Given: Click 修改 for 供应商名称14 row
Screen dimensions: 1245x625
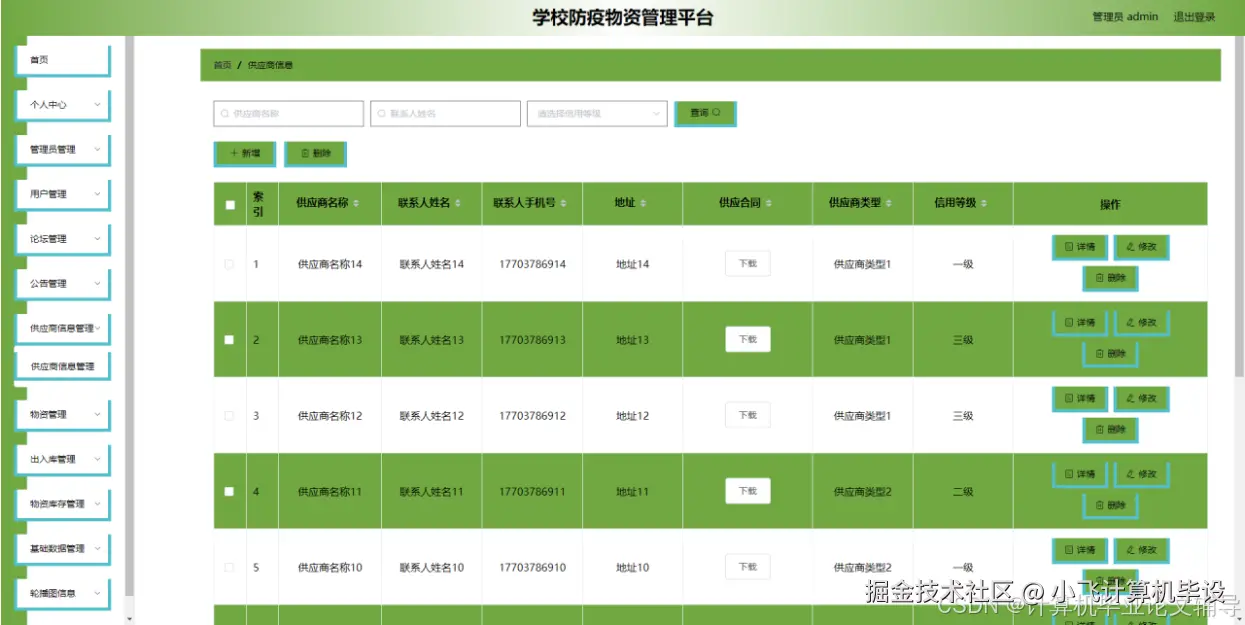Looking at the screenshot, I should pos(1141,247).
